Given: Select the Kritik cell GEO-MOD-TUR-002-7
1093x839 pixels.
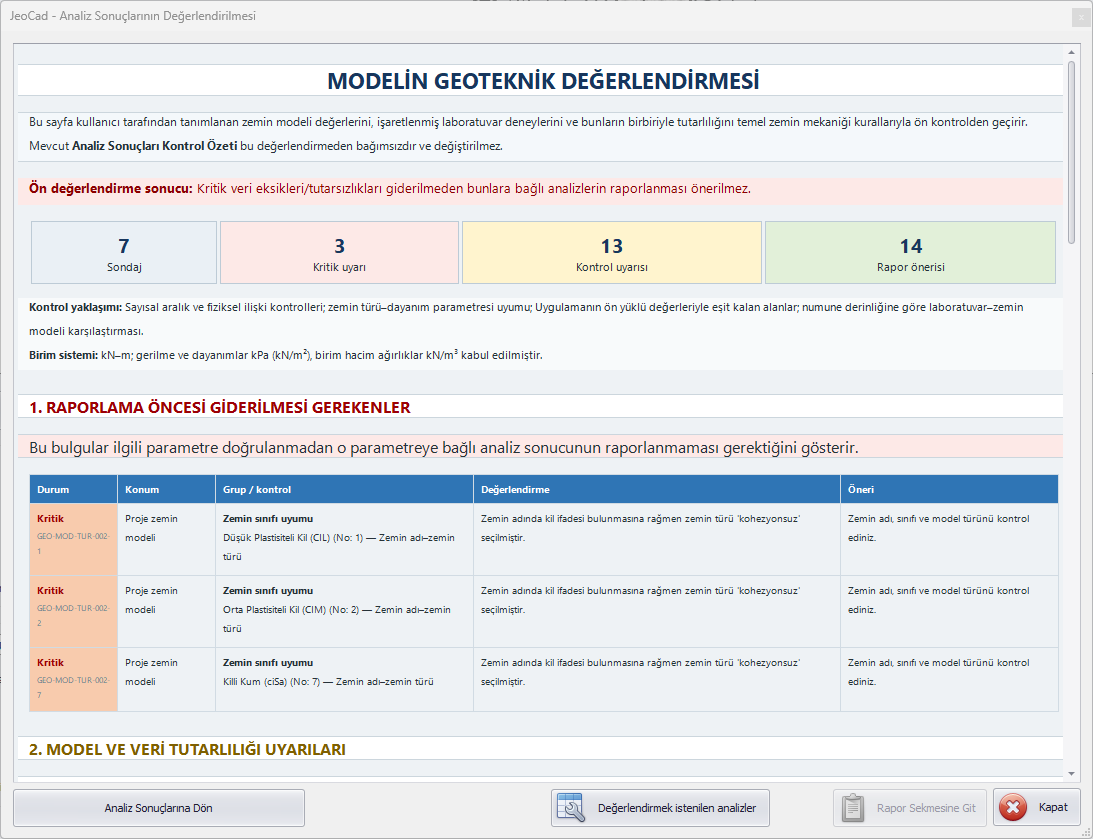Looking at the screenshot, I should (73, 679).
